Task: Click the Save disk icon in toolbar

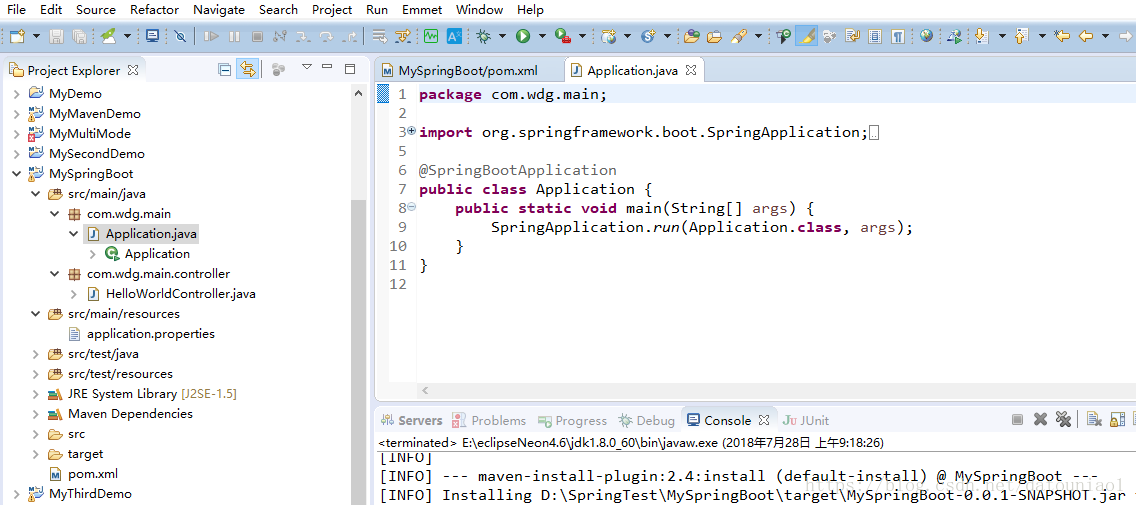Action: point(56,36)
